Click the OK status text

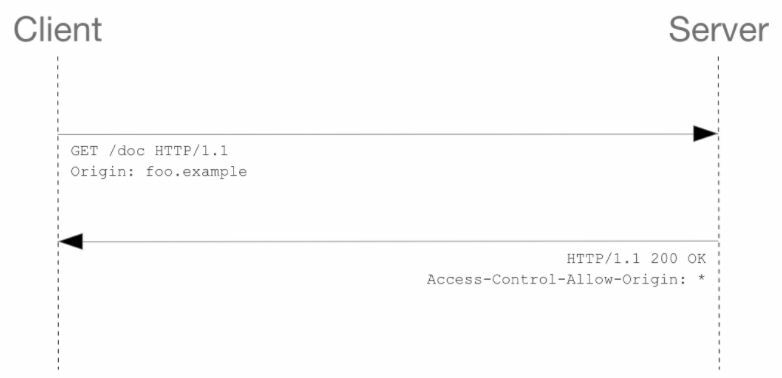point(697,258)
